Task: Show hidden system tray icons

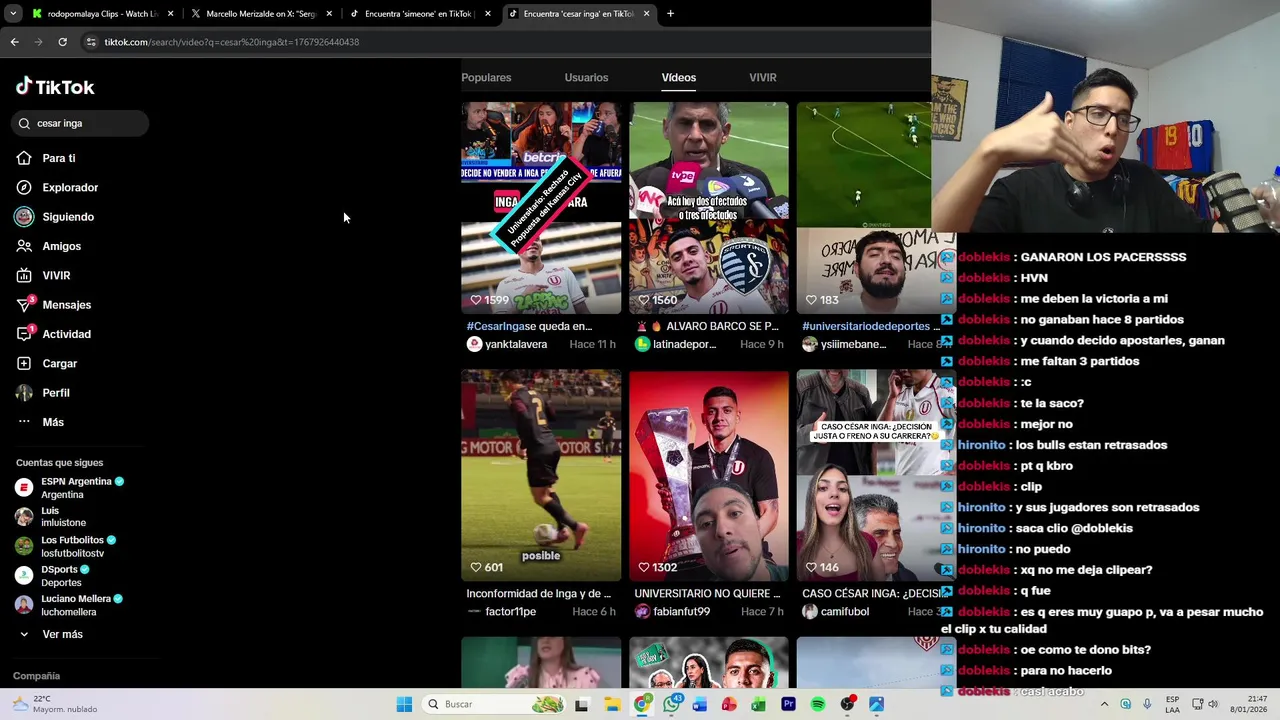Action: click(1104, 704)
